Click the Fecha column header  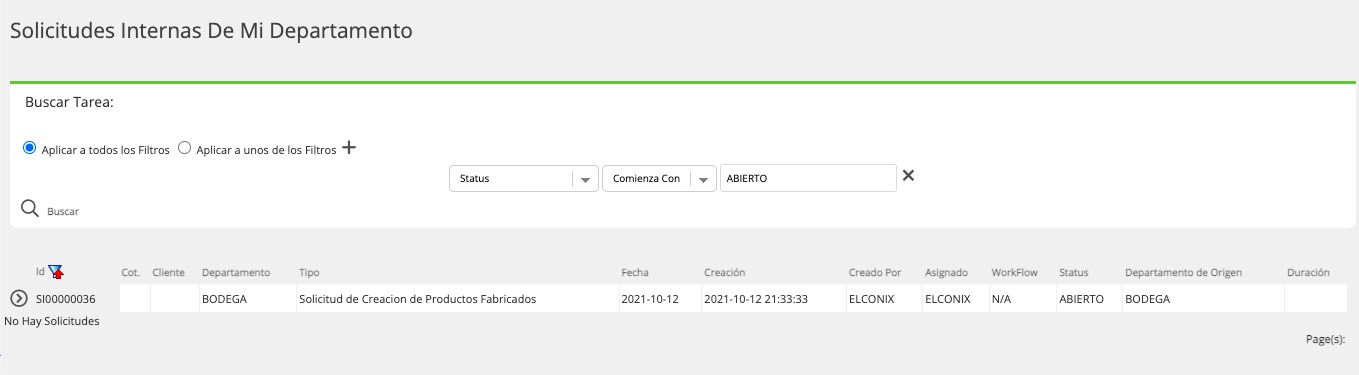[635, 272]
